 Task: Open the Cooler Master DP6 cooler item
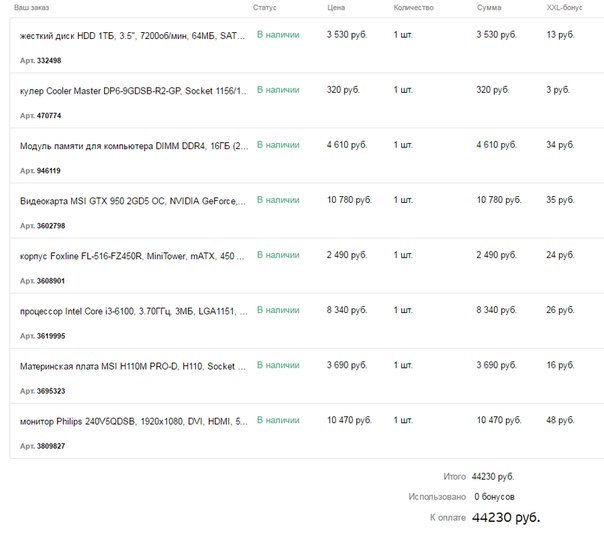pyautogui.click(x=134, y=91)
